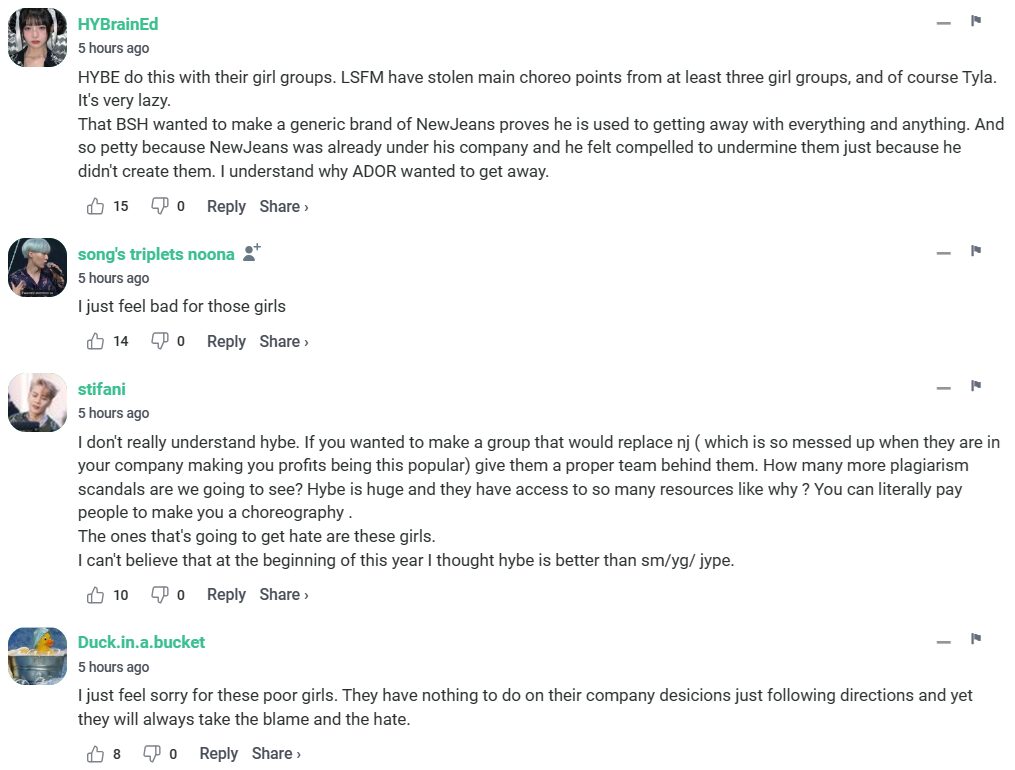Flag Duck.in.a.bucket's comment

(x=976, y=639)
